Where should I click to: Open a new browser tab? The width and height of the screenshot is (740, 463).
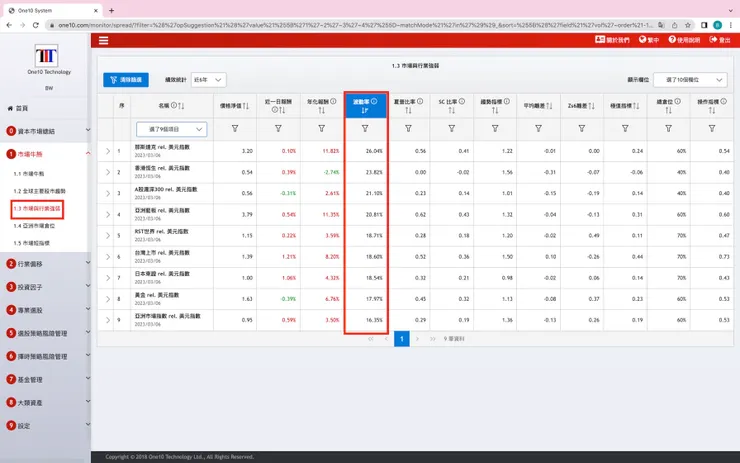(111, 10)
